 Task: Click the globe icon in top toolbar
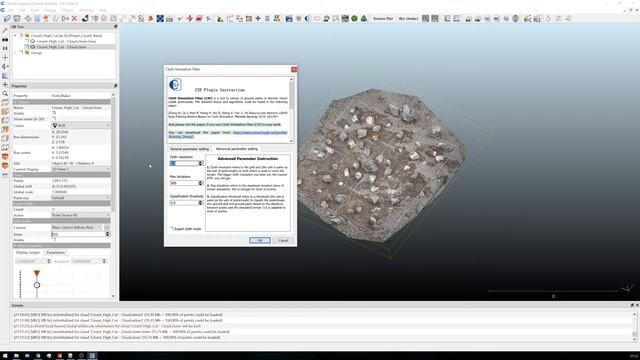[516, 18]
